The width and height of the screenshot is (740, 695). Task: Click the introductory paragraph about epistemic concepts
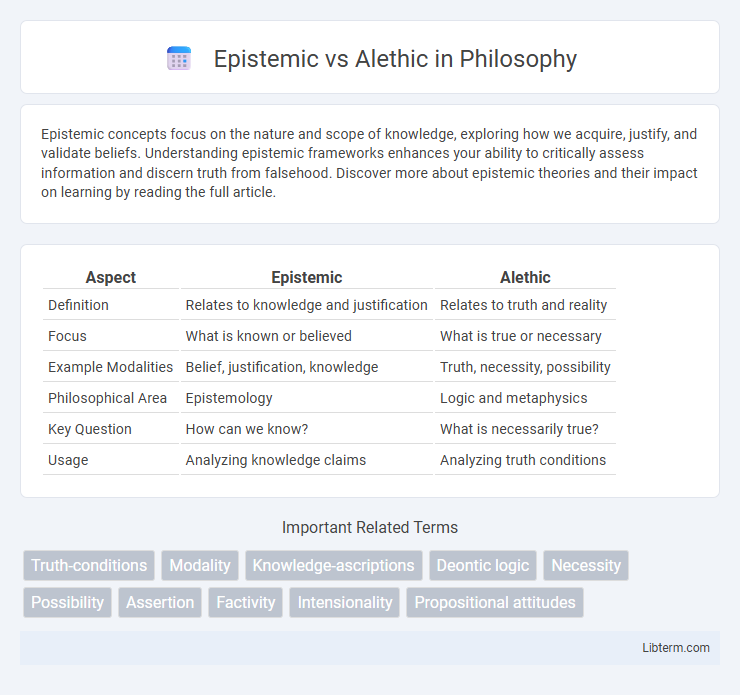pyautogui.click(x=370, y=163)
